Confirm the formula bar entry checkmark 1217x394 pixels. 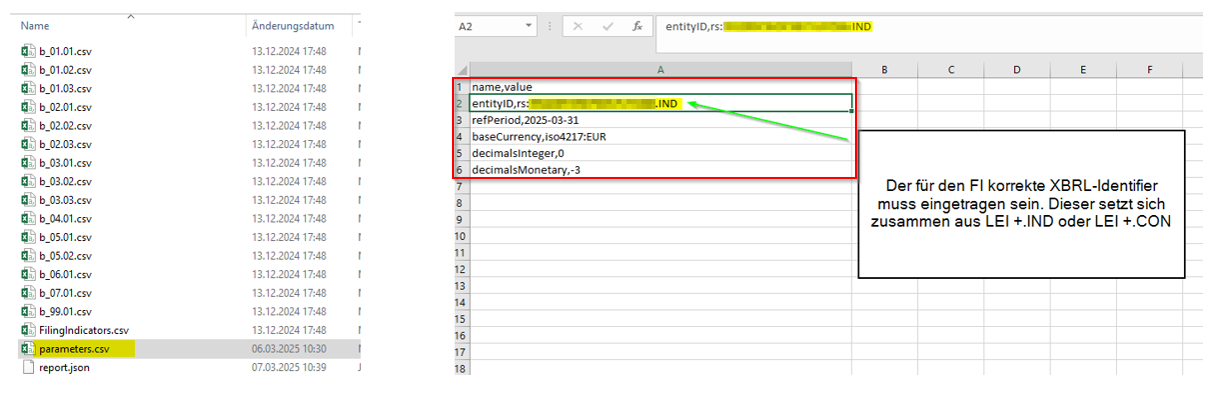tap(606, 27)
